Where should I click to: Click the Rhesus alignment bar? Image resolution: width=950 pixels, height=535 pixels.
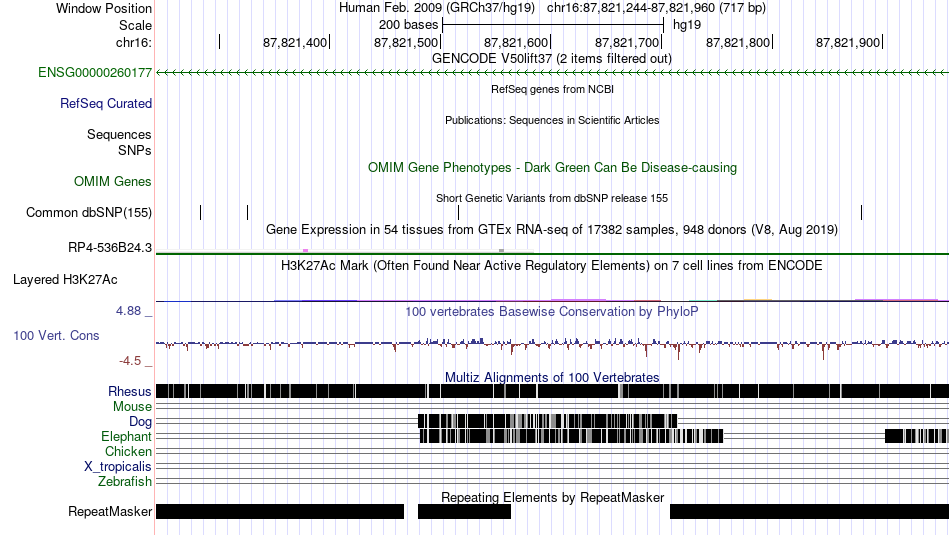pos(553,391)
